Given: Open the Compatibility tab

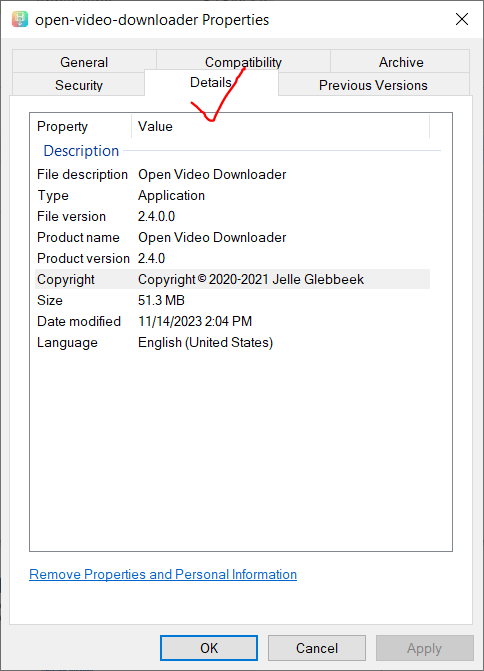Looking at the screenshot, I should pyautogui.click(x=243, y=62).
